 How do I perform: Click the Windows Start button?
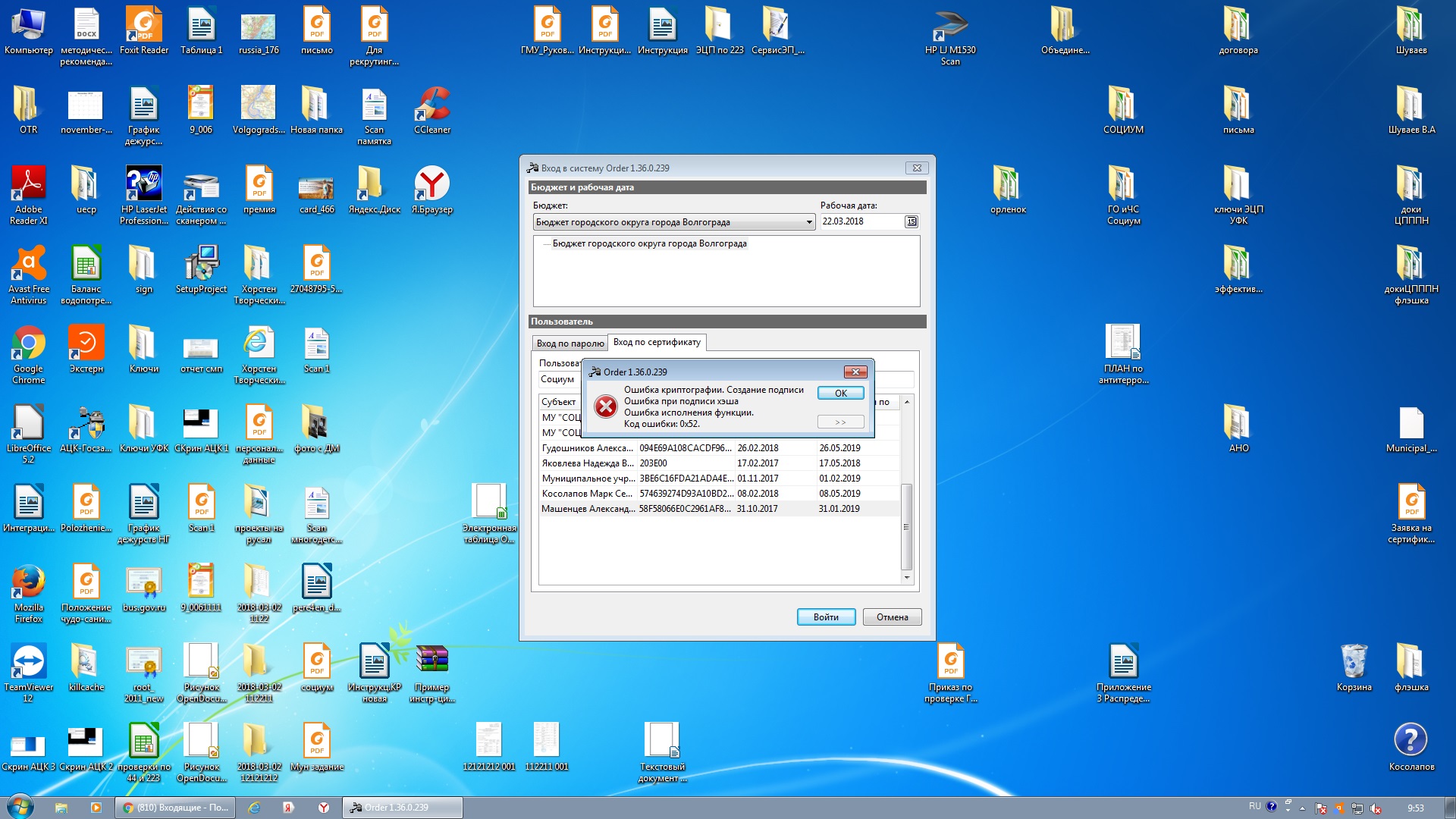(x=20, y=807)
